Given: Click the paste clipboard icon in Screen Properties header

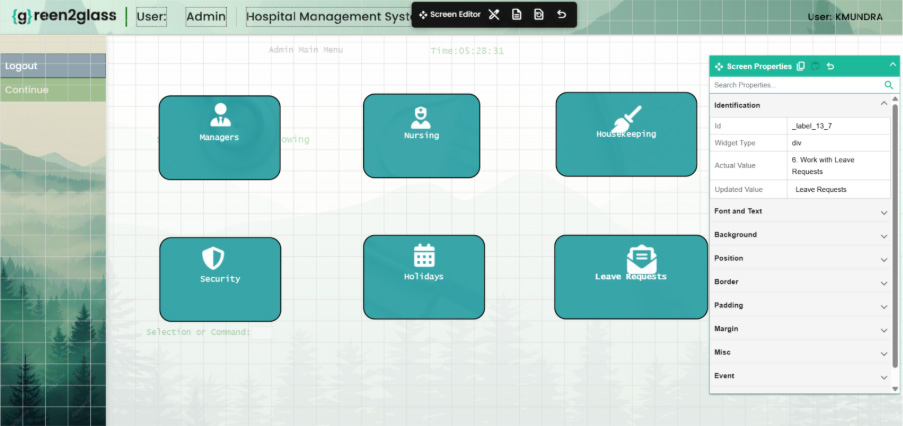Looking at the screenshot, I should (x=815, y=66).
